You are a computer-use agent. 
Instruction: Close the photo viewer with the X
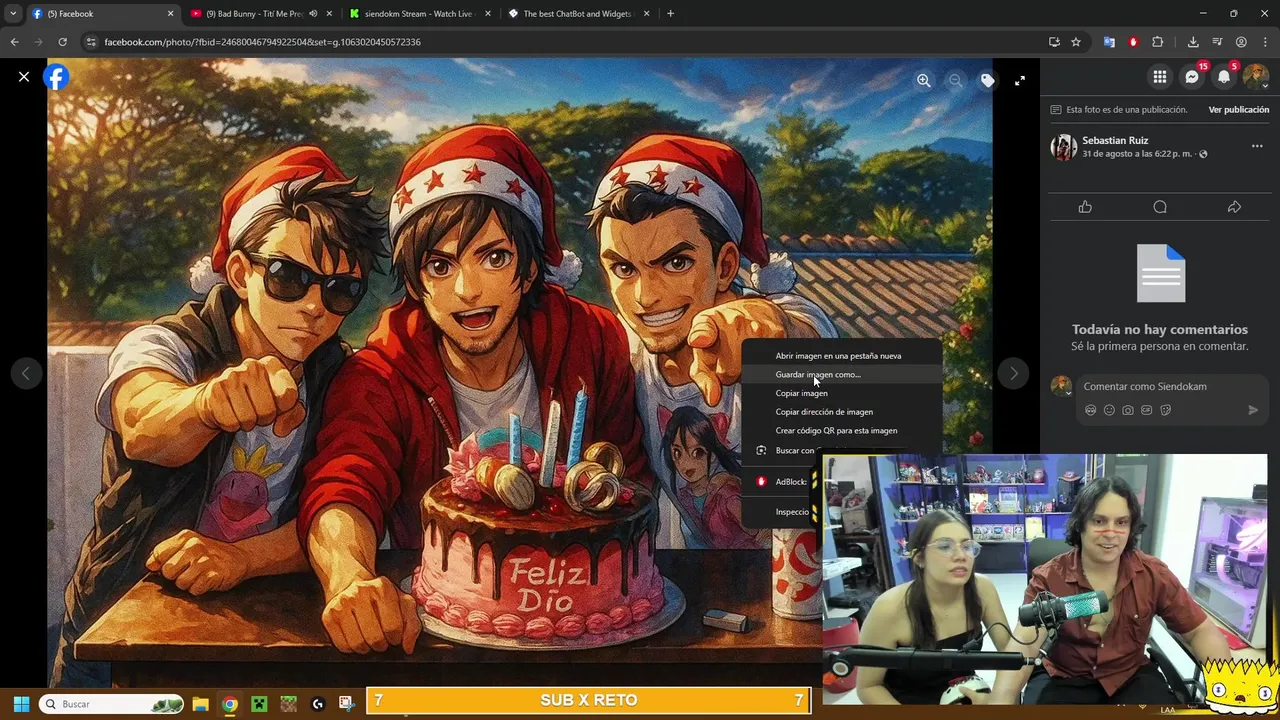pos(24,77)
